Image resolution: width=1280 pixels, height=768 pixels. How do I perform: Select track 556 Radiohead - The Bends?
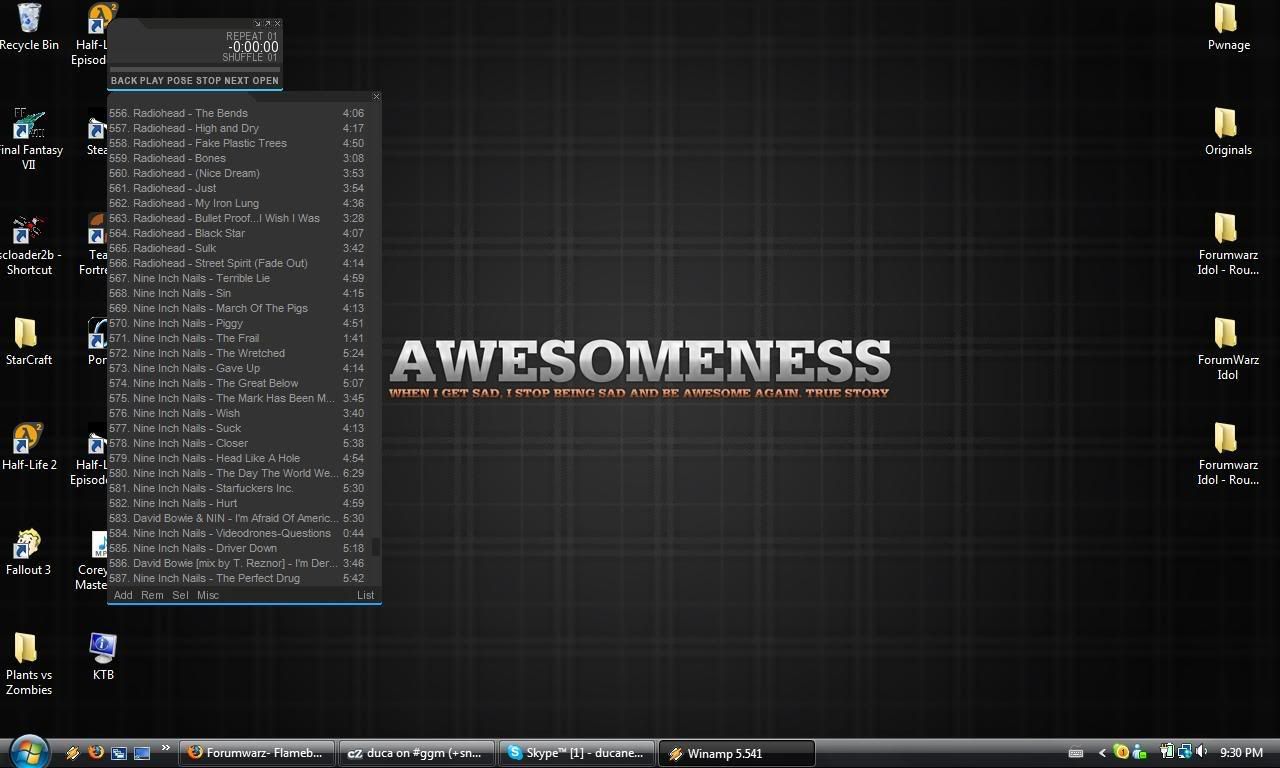pos(237,113)
